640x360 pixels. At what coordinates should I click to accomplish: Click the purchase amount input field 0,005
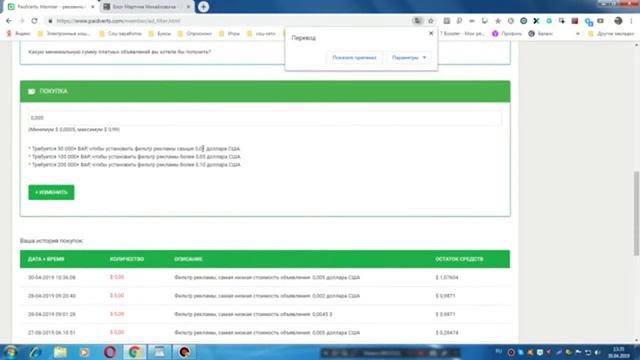(x=264, y=118)
